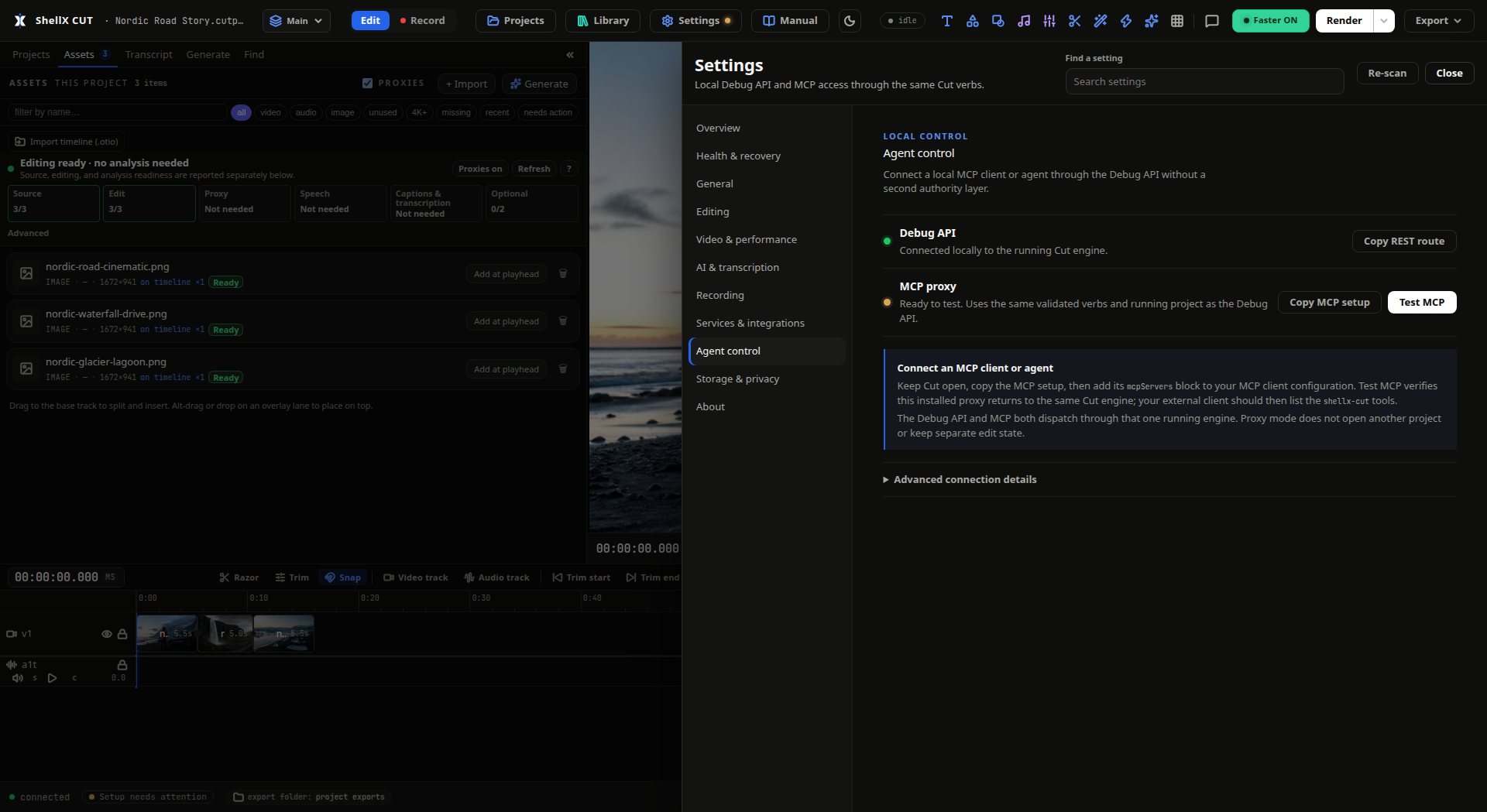Open the Render options dropdown arrow

(1384, 21)
